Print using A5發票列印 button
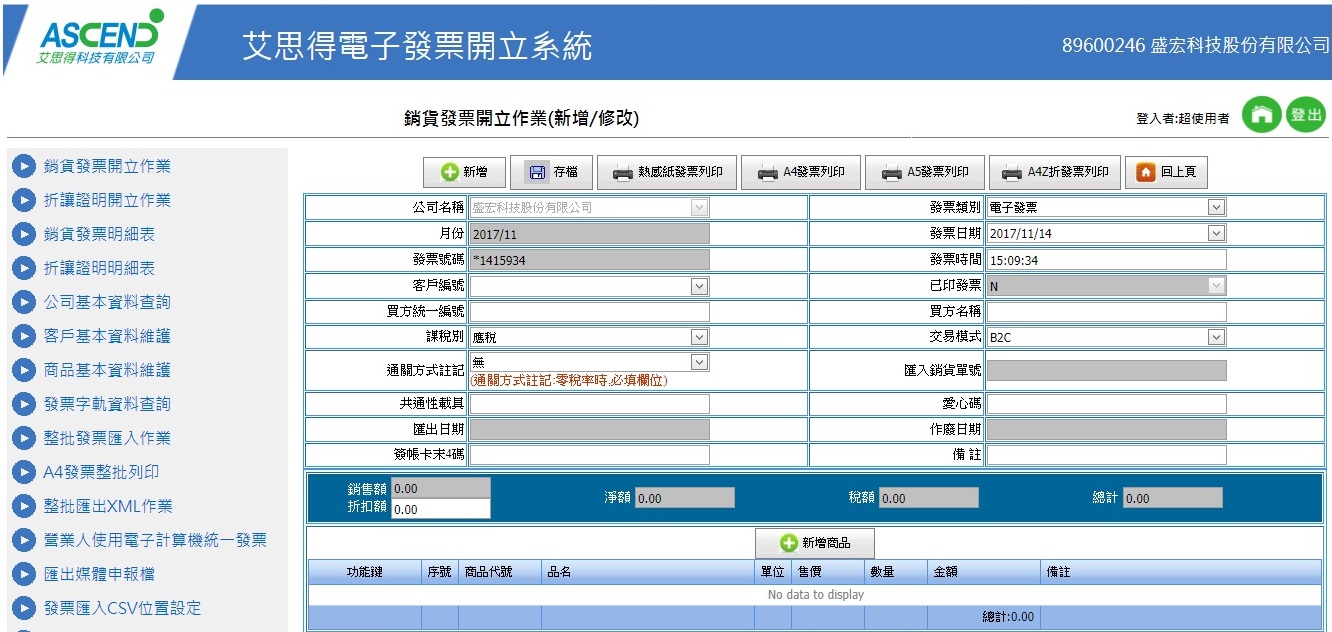 (x=924, y=172)
